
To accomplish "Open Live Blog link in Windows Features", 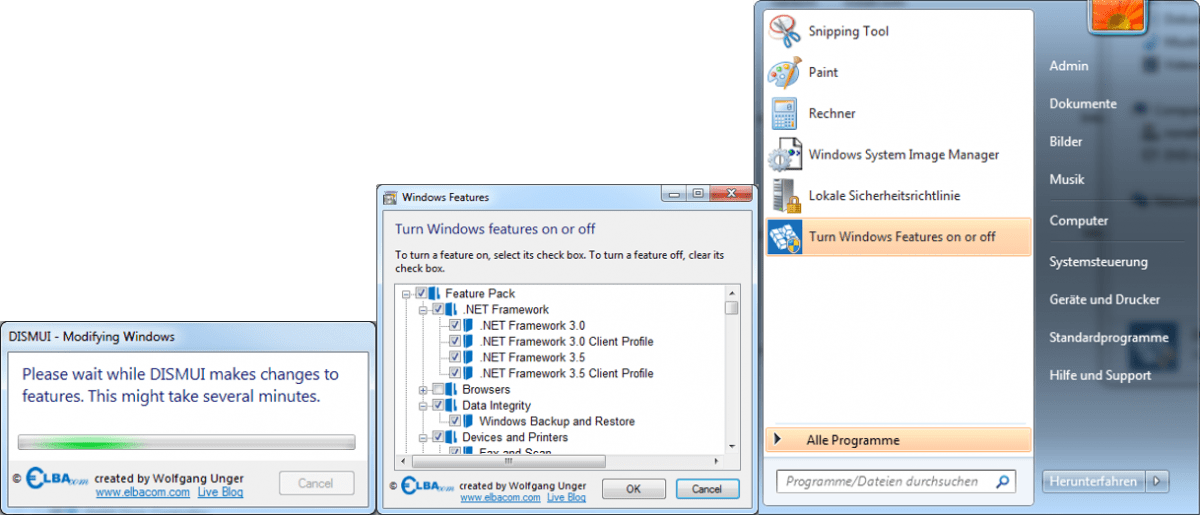I will [567, 497].
